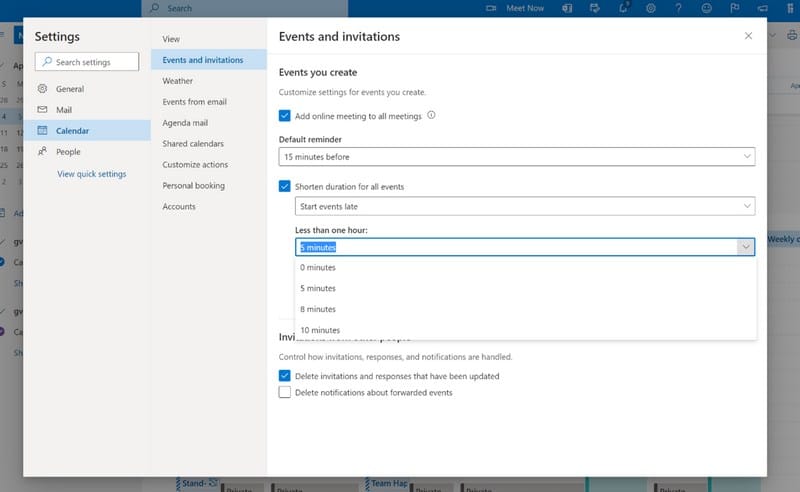This screenshot has width=800, height=492.
Task: Toggle Shorten duration for all events checkbox
Action: pyautogui.click(x=285, y=186)
